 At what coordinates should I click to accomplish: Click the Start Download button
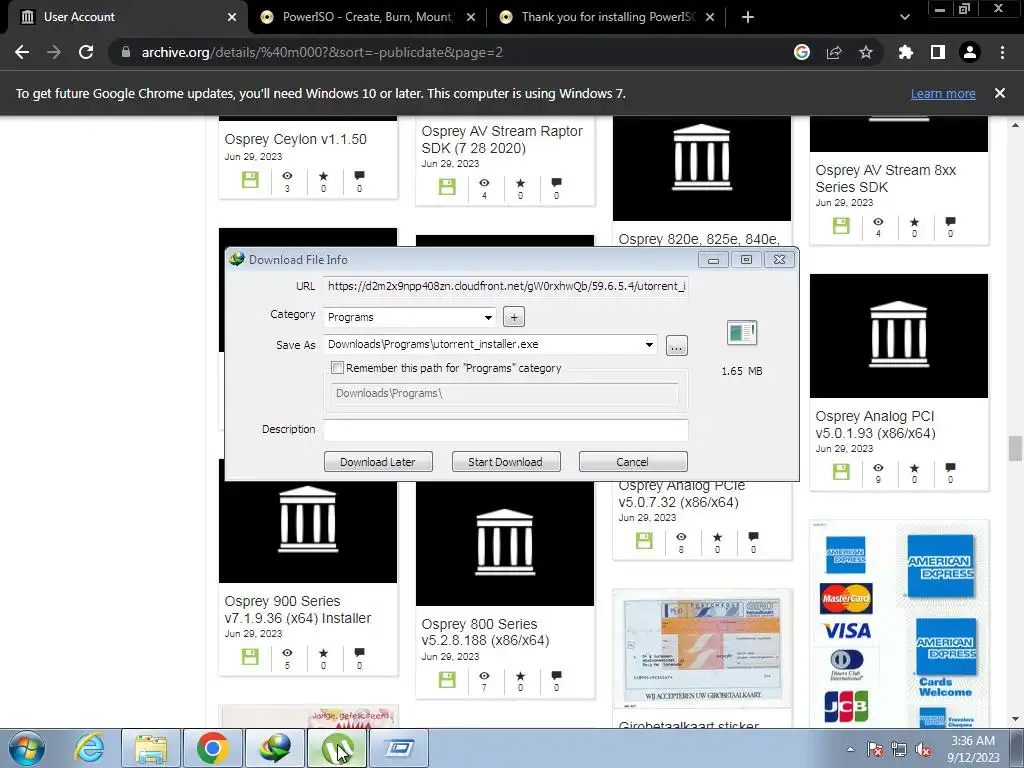coord(506,462)
